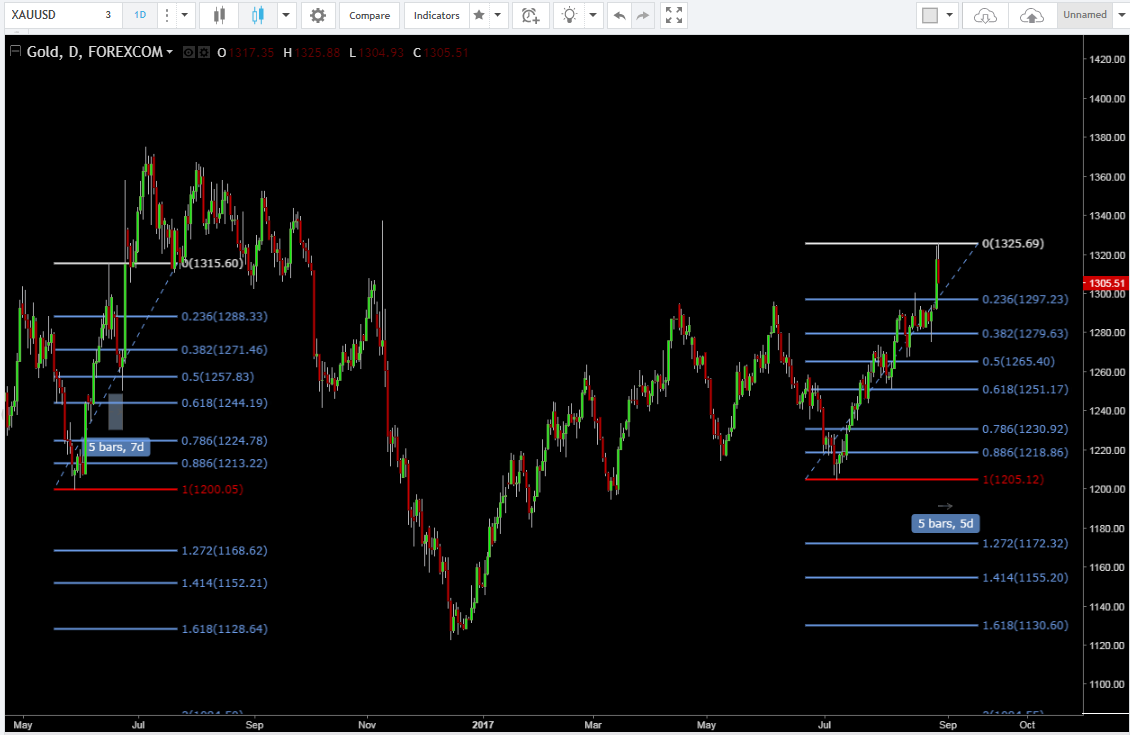Select the 1D interval button
Screen dimensions: 1130x735
point(139,15)
